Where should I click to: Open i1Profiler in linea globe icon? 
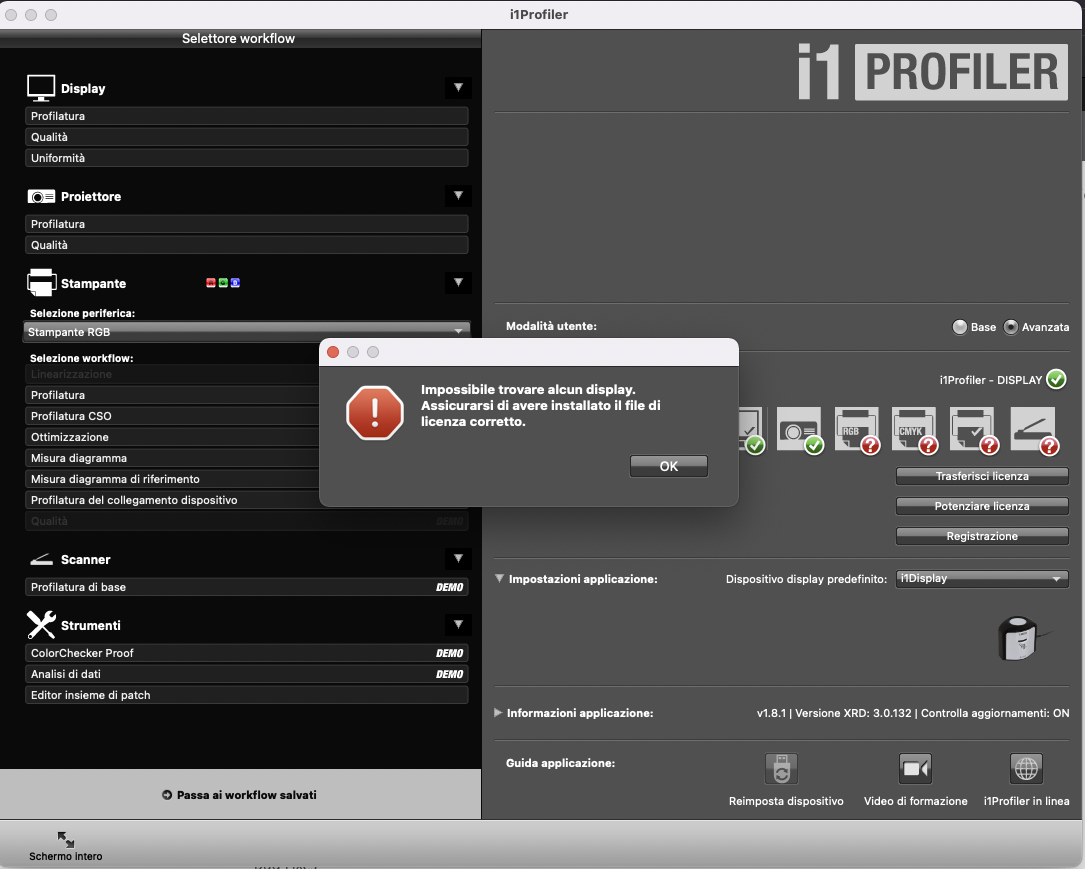pyautogui.click(x=1025, y=768)
